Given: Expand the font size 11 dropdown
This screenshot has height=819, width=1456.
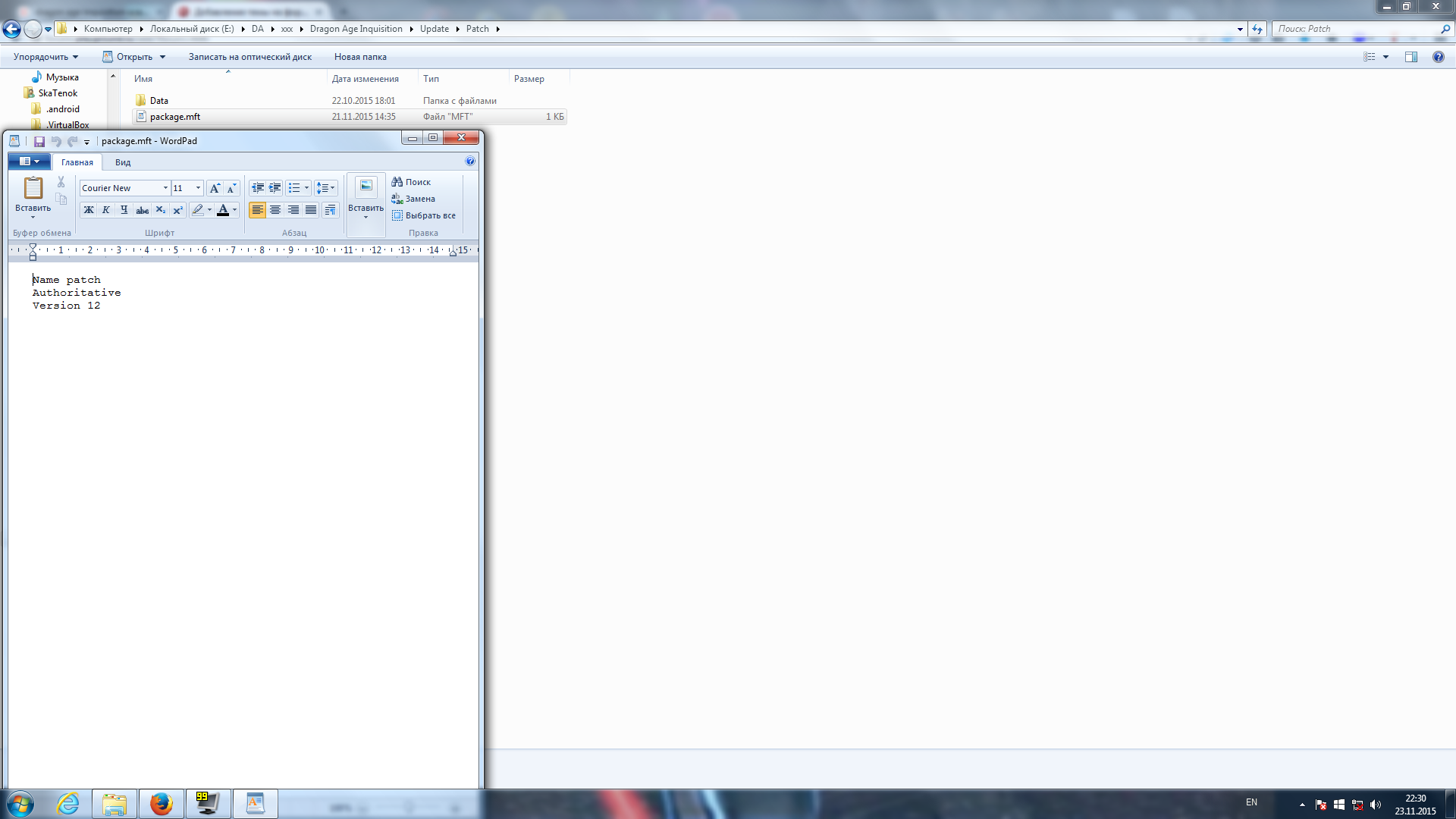Looking at the screenshot, I should [198, 188].
